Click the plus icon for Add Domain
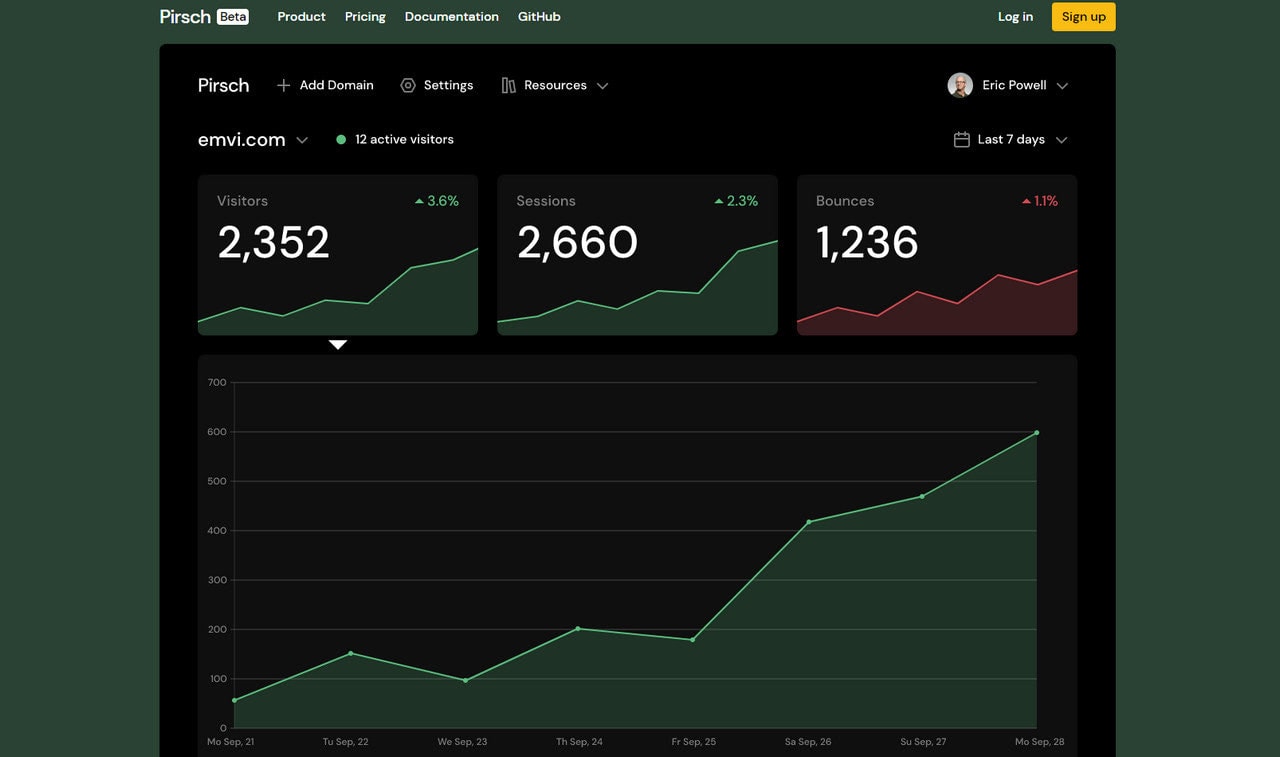Viewport: 1280px width, 757px height. click(x=283, y=85)
